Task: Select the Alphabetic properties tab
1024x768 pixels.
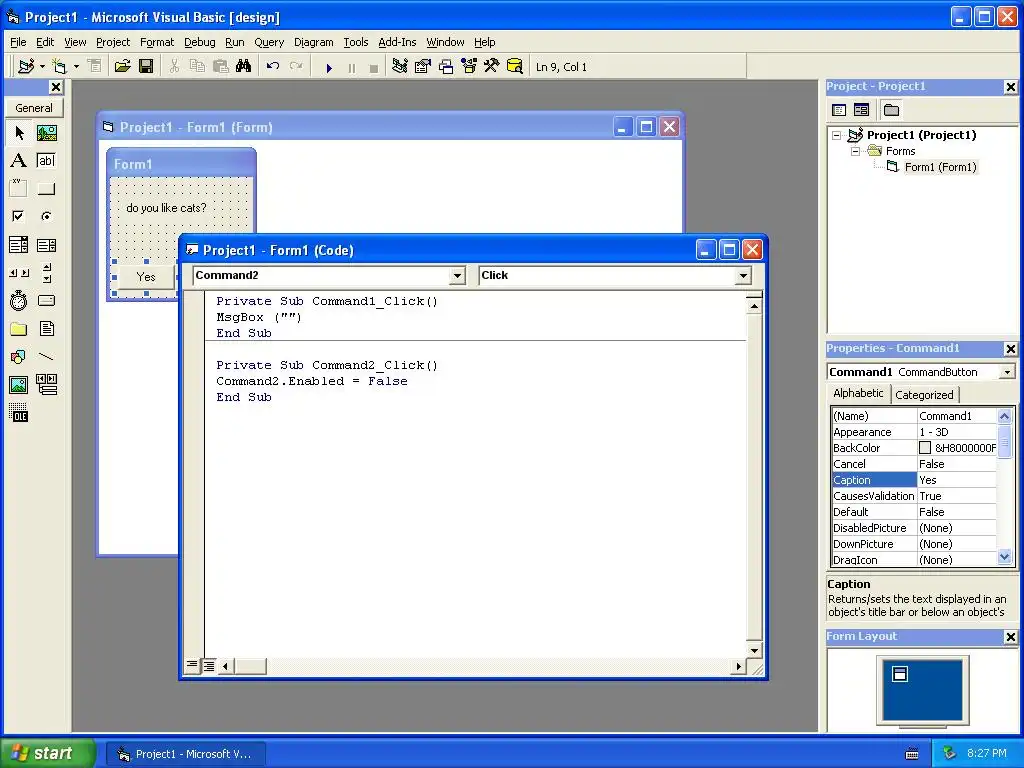Action: point(858,393)
